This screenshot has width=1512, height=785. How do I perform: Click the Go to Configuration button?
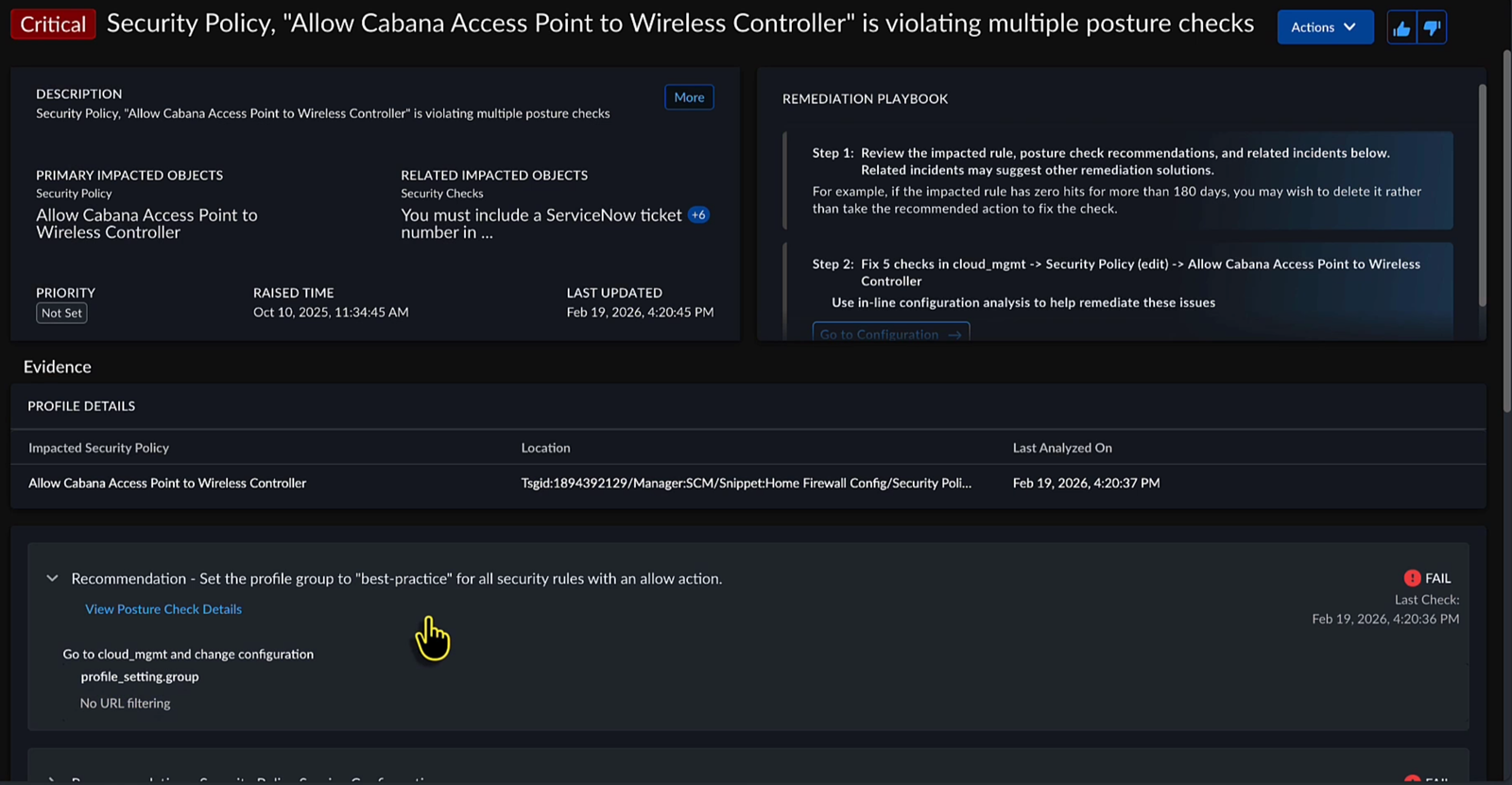coord(890,333)
